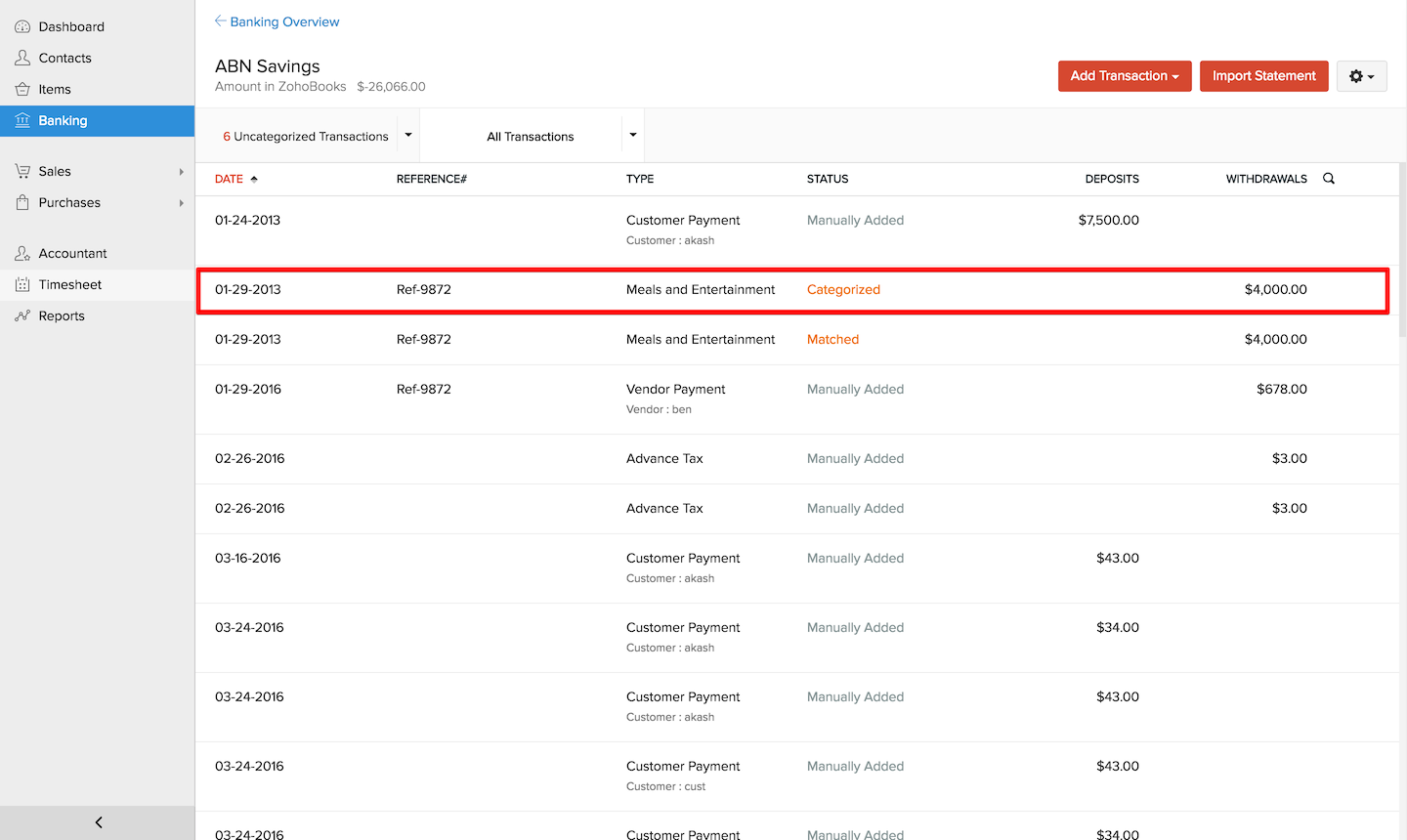This screenshot has width=1407, height=840.
Task: Click the Items basket icon
Action: (22, 89)
